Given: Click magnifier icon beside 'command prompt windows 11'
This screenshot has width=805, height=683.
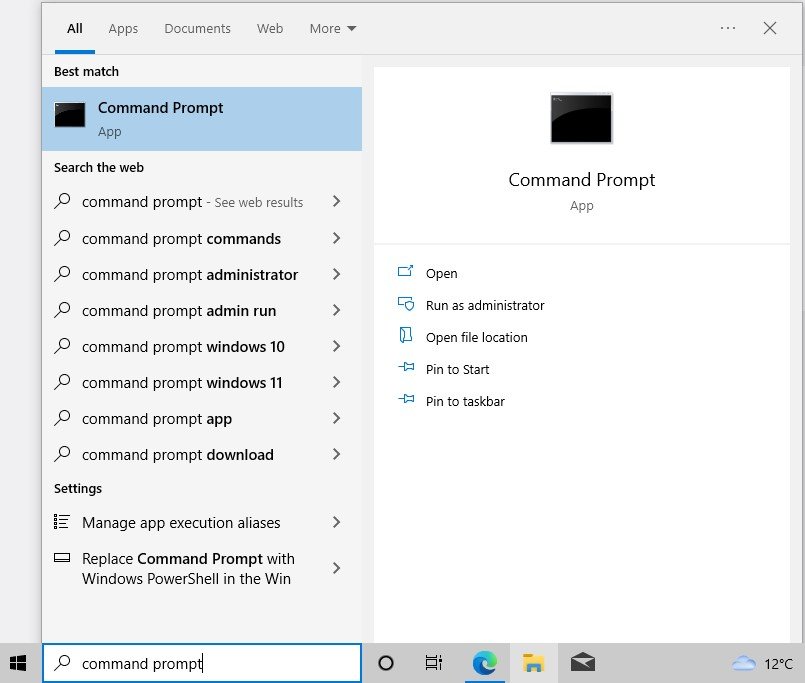Looking at the screenshot, I should [62, 382].
